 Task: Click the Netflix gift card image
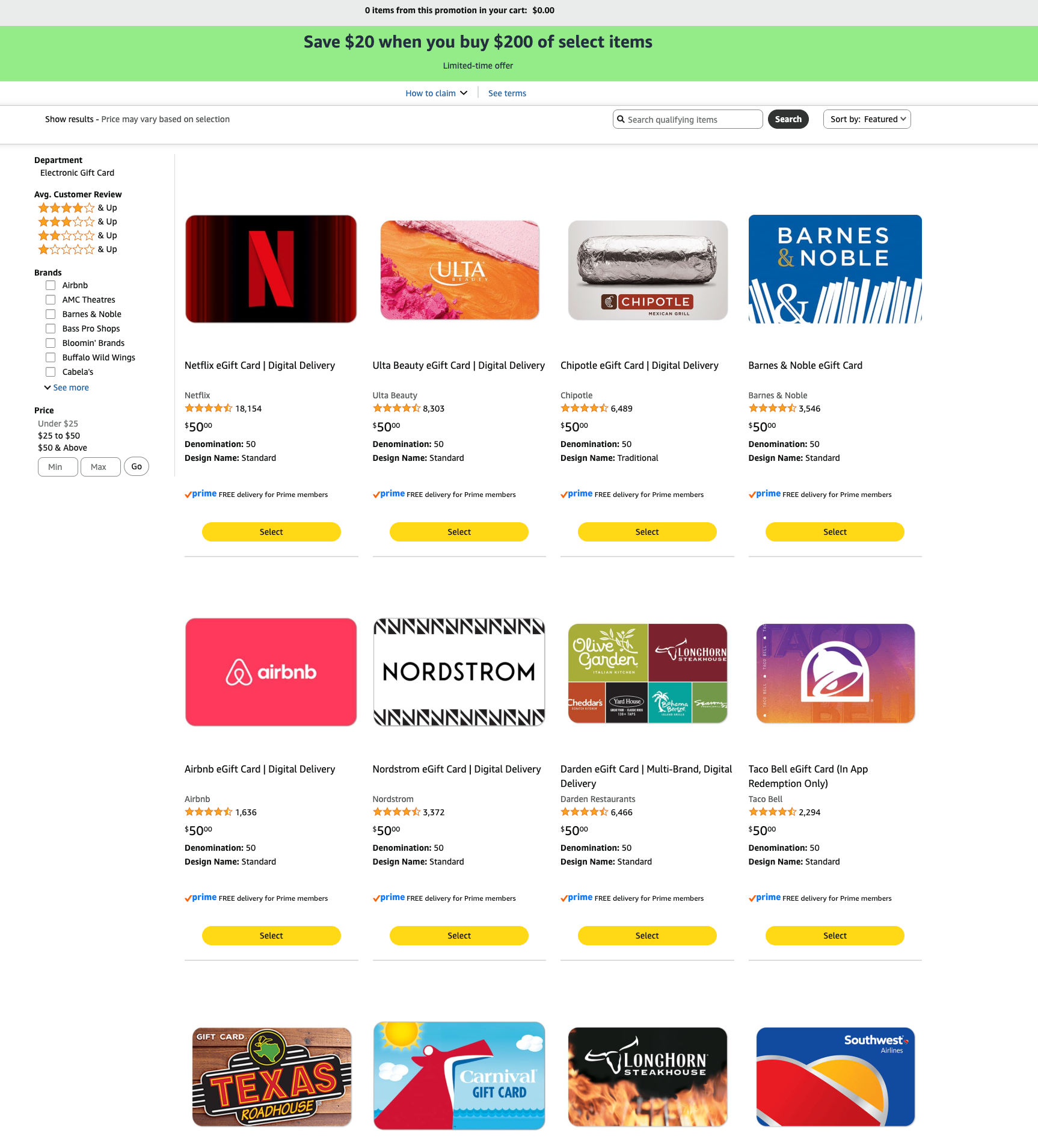(x=271, y=269)
